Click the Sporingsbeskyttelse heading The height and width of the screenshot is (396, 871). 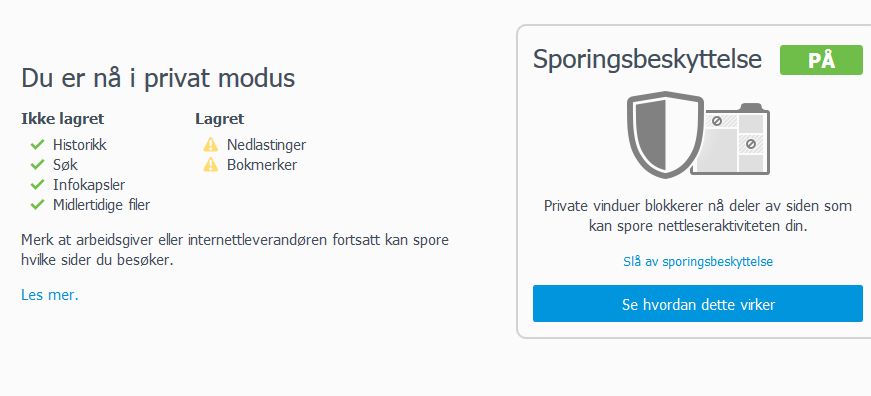point(647,59)
